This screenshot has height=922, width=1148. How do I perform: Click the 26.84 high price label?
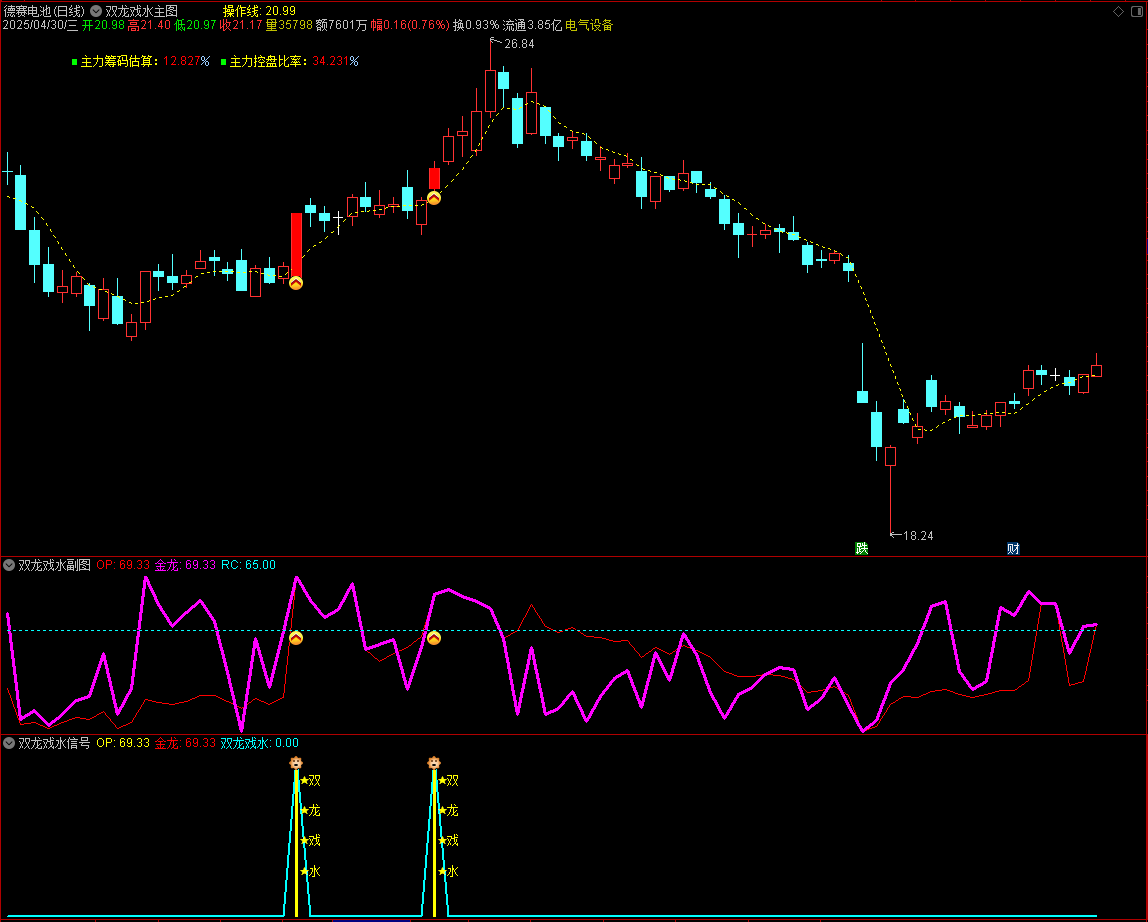[519, 44]
